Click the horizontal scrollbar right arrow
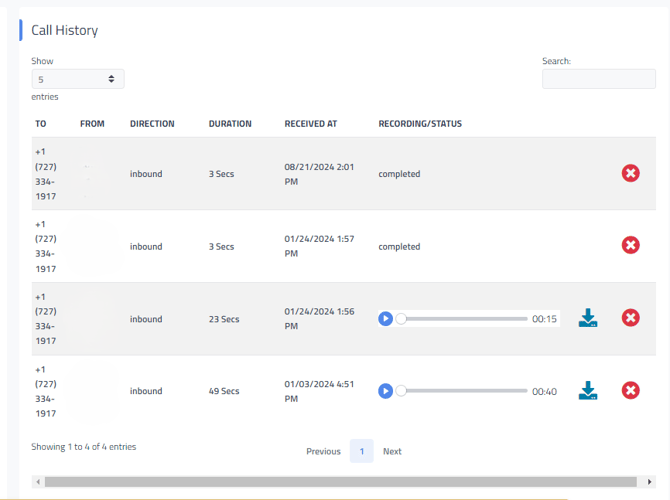The image size is (670, 500). (649, 482)
